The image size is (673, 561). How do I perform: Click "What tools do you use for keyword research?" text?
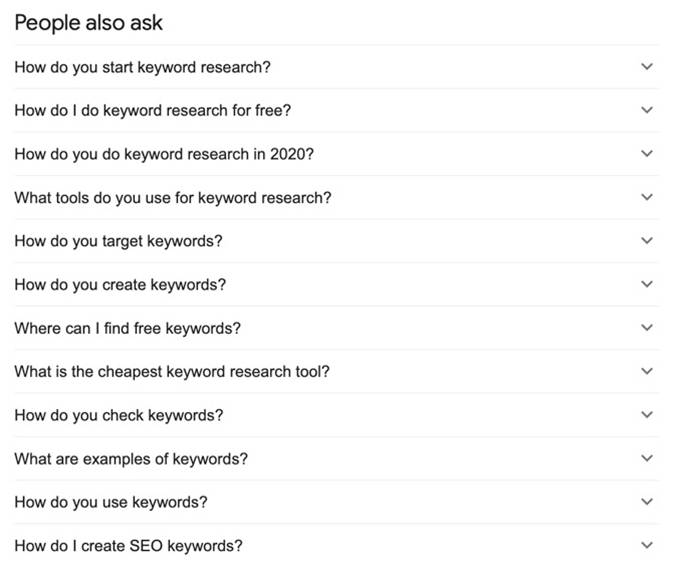(x=172, y=197)
